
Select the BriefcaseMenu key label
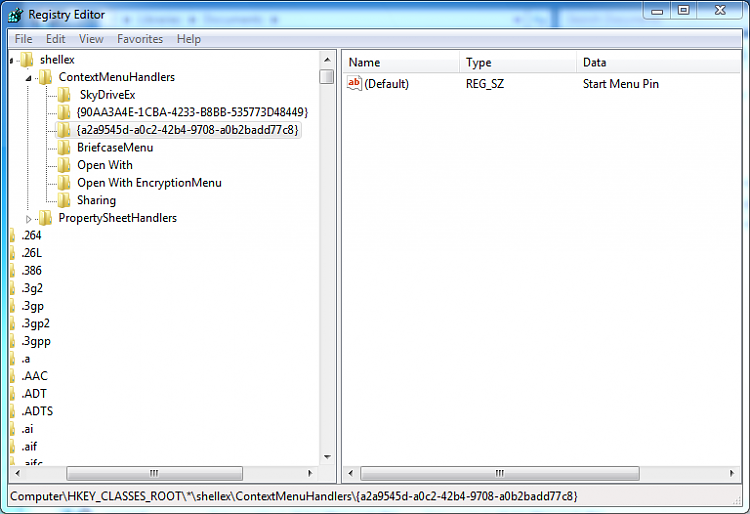(x=115, y=147)
